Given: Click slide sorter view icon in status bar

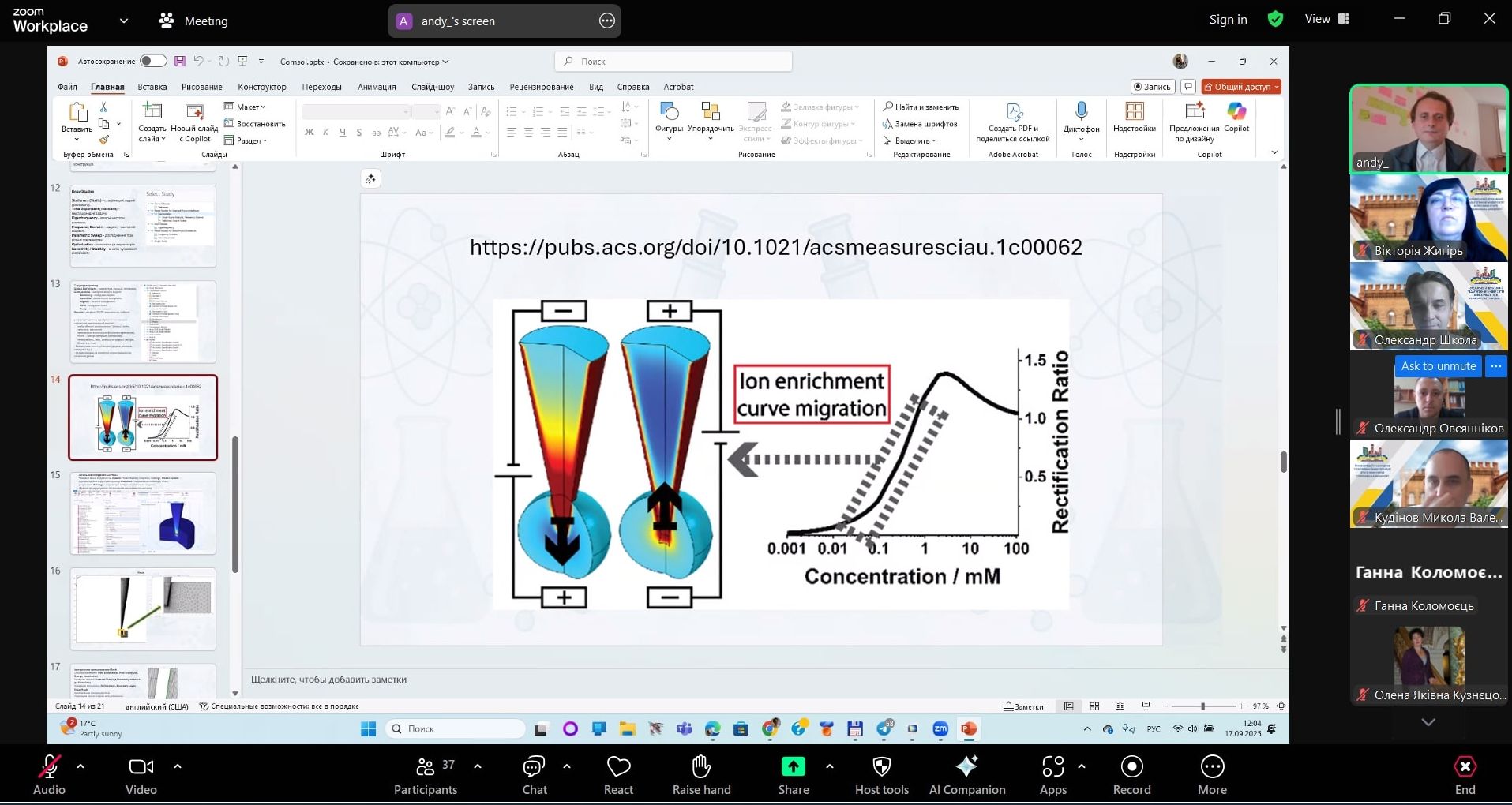Looking at the screenshot, I should click(x=1094, y=706).
